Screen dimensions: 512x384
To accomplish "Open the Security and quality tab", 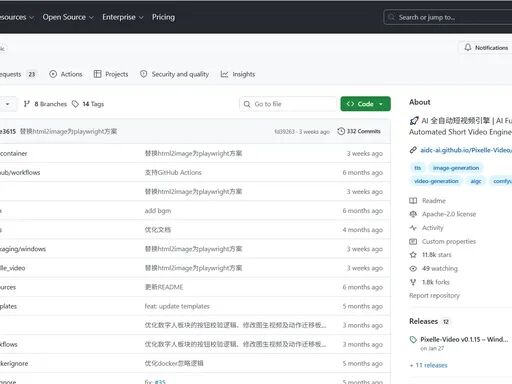I will point(175,74).
